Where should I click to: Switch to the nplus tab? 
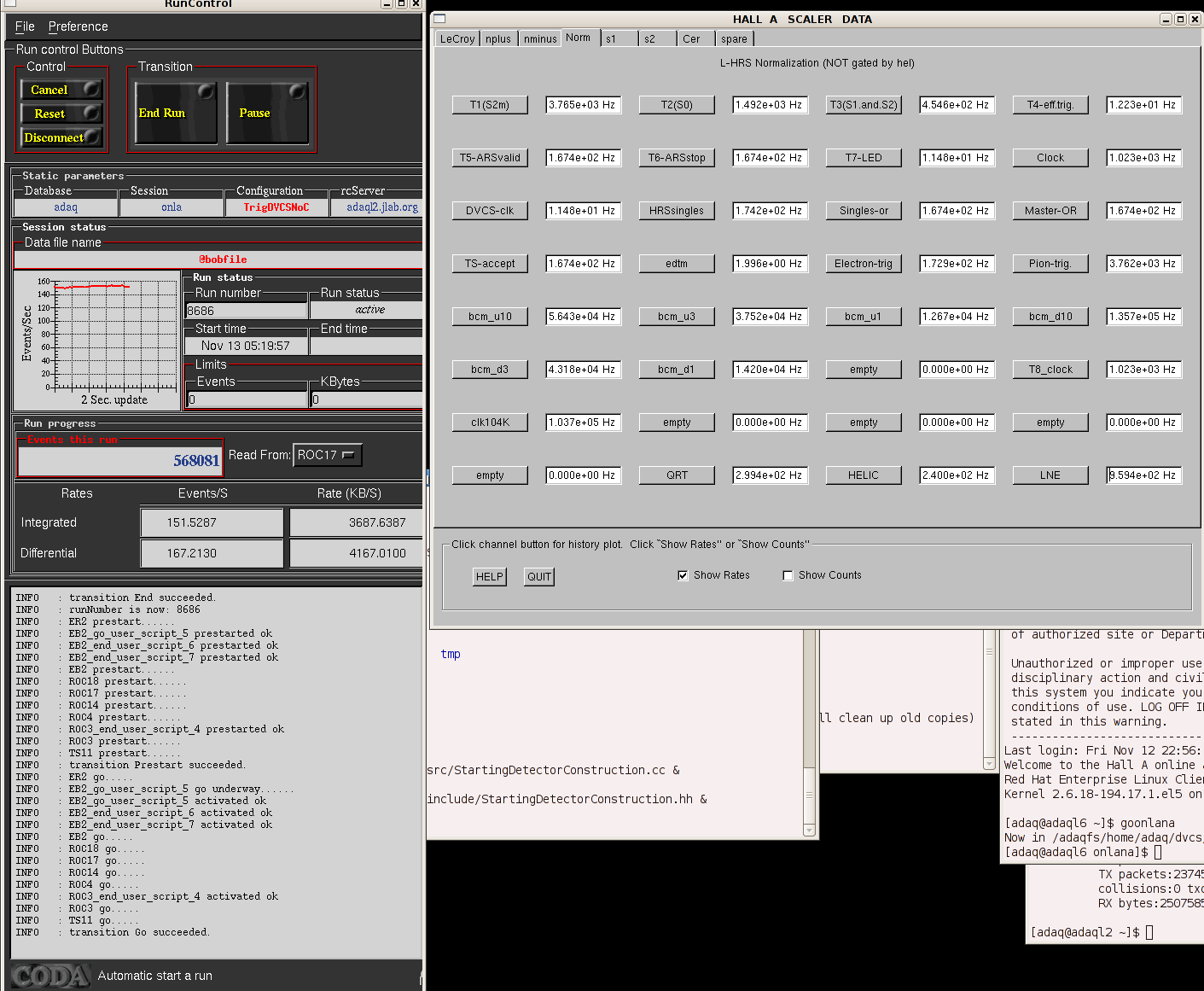498,39
